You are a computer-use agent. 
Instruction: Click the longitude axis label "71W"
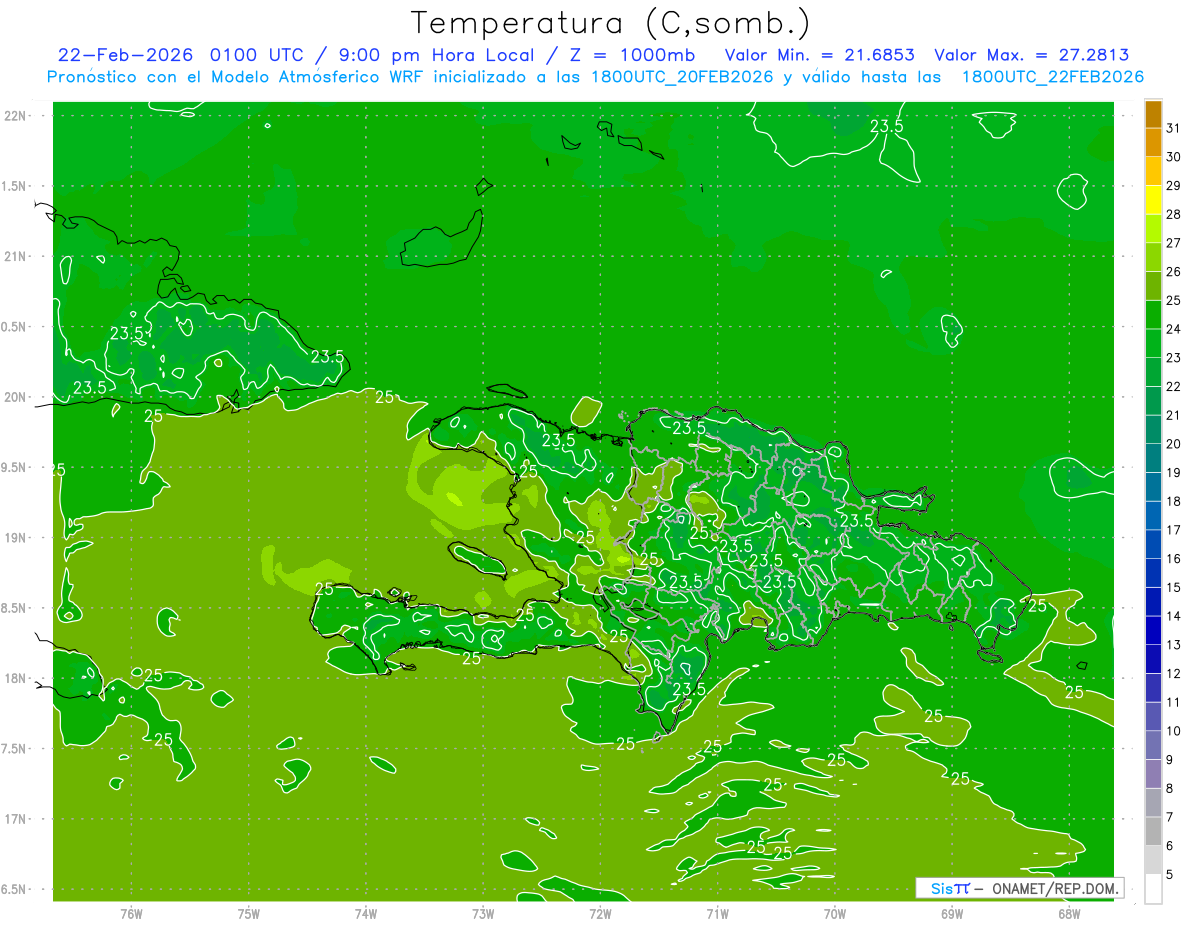[717, 913]
